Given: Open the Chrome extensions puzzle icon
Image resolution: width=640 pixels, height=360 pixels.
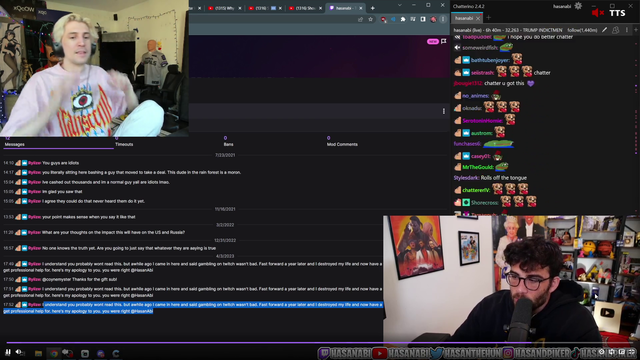Looking at the screenshot, I should tap(403, 19).
